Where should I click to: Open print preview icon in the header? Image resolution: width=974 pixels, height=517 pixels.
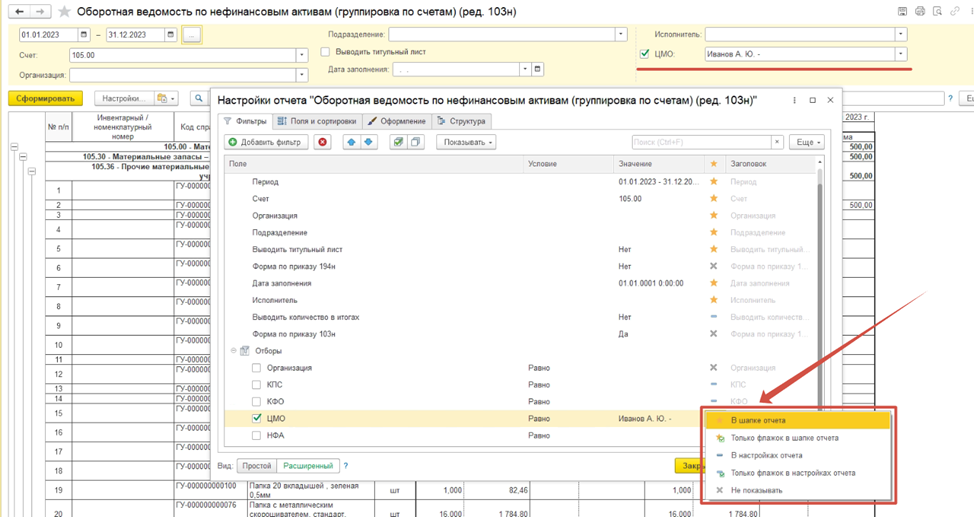937,11
